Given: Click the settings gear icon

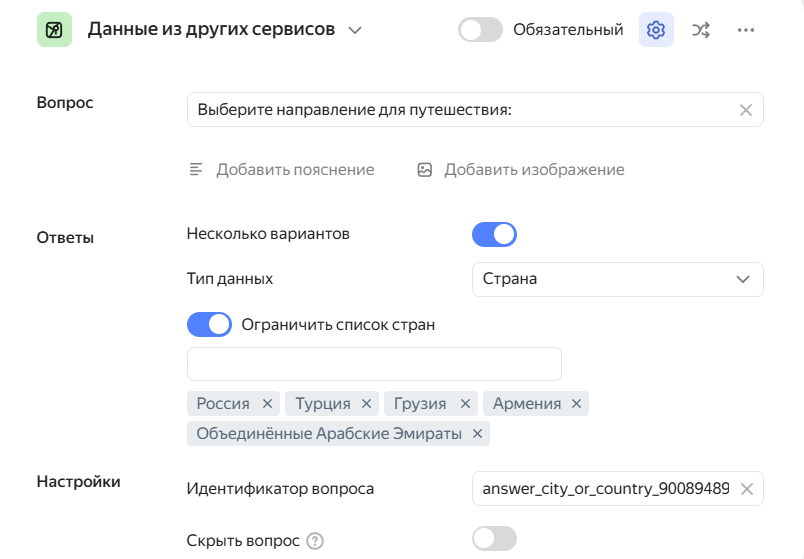Looking at the screenshot, I should tap(656, 30).
